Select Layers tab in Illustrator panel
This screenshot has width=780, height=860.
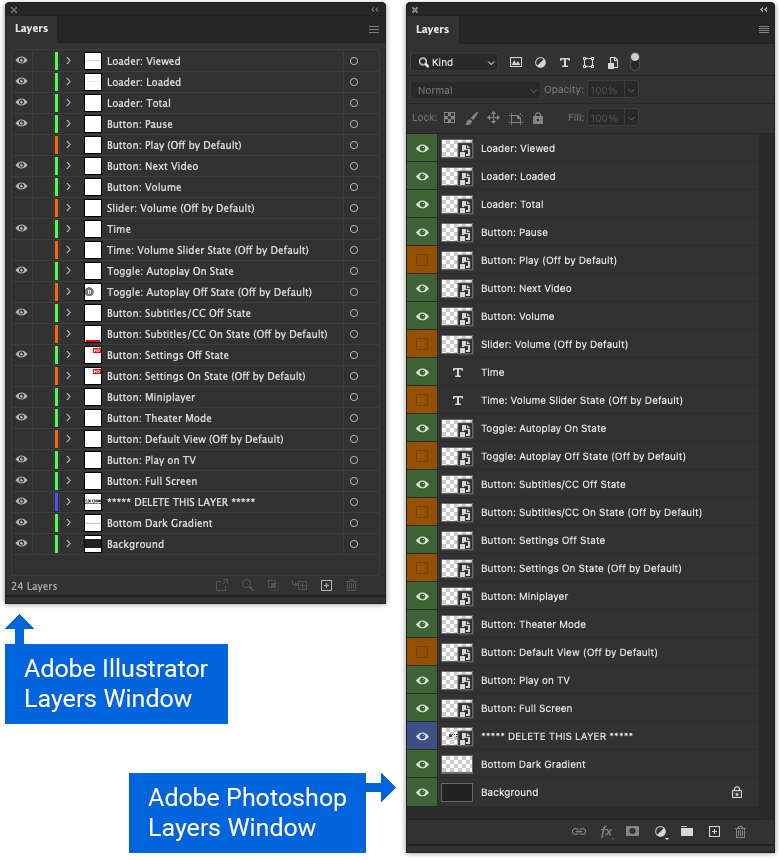pyautogui.click(x=31, y=29)
